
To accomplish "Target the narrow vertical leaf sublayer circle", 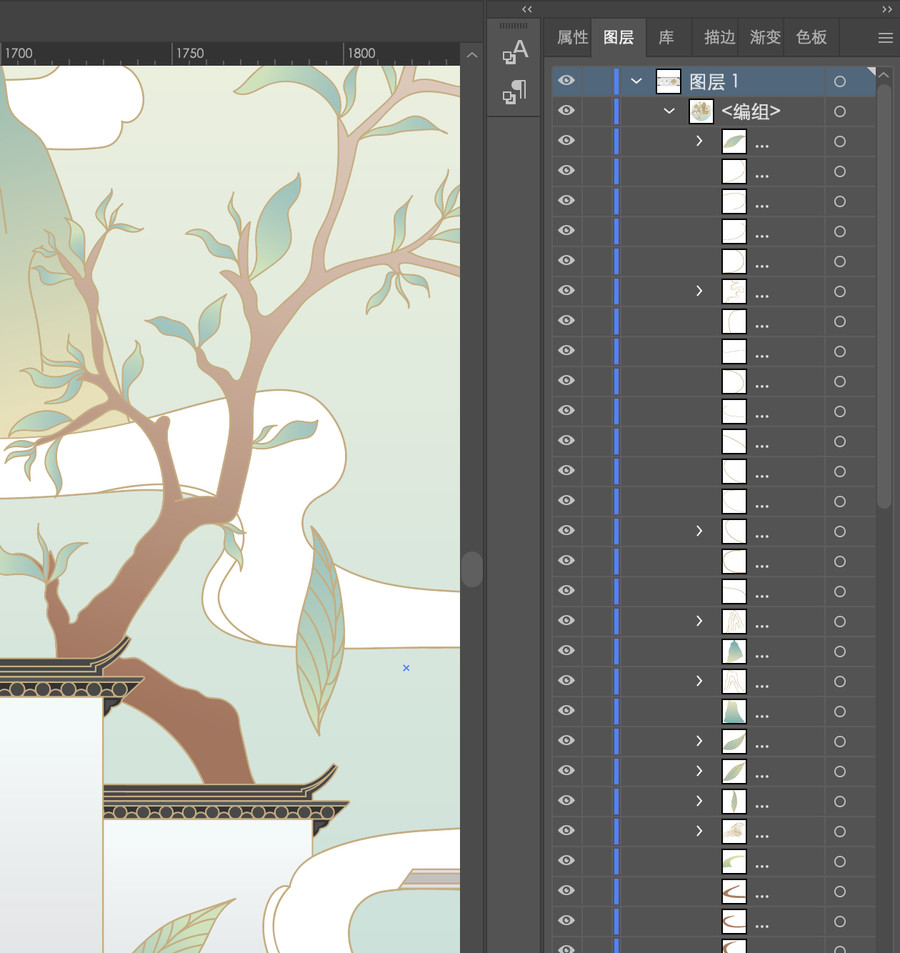I will point(840,801).
